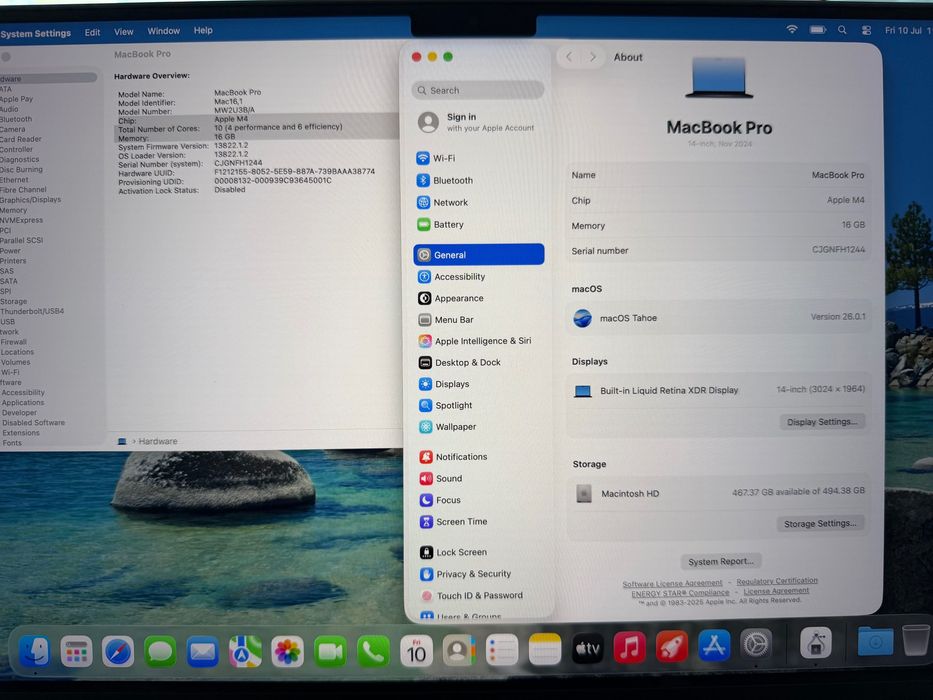Image resolution: width=933 pixels, height=700 pixels.
Task: Select Thunderbolt/USB4 in System Information sidebar
Action: tap(32, 311)
